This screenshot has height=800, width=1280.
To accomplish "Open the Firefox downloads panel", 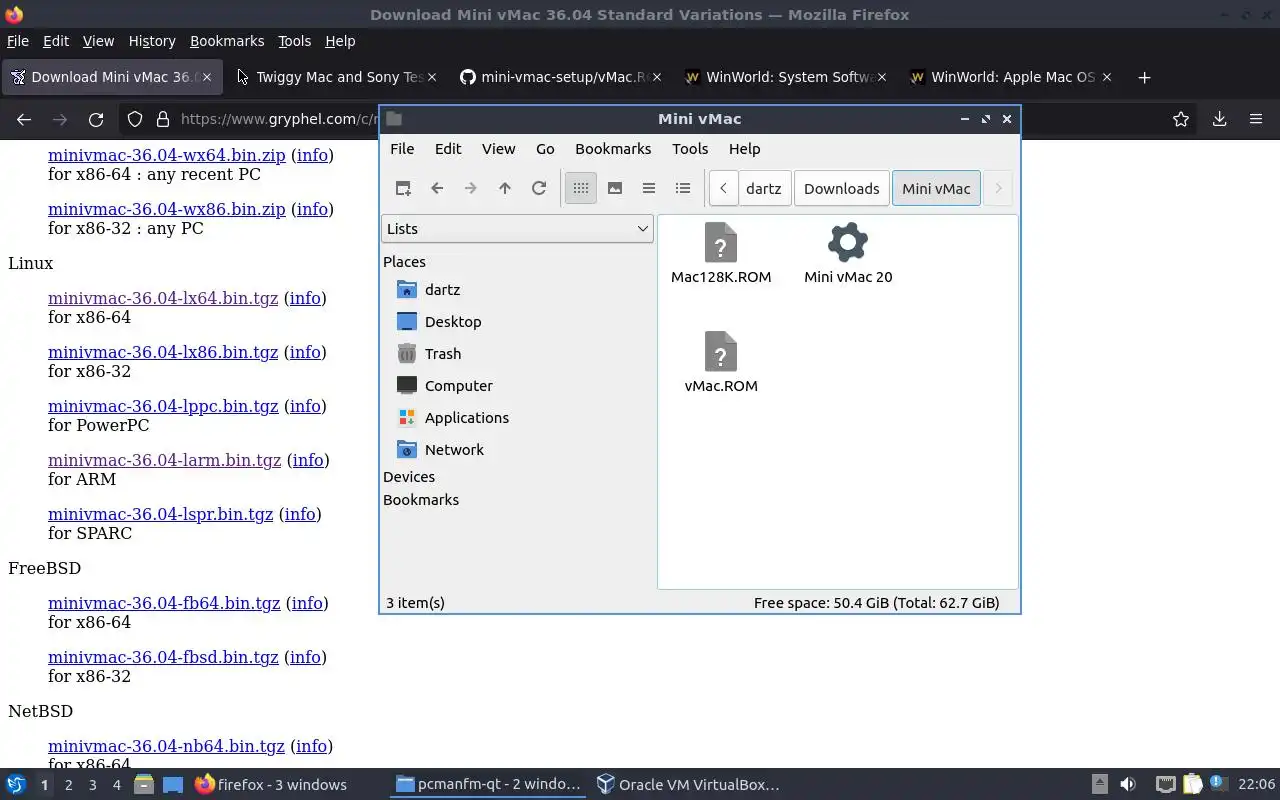I will (x=1219, y=119).
